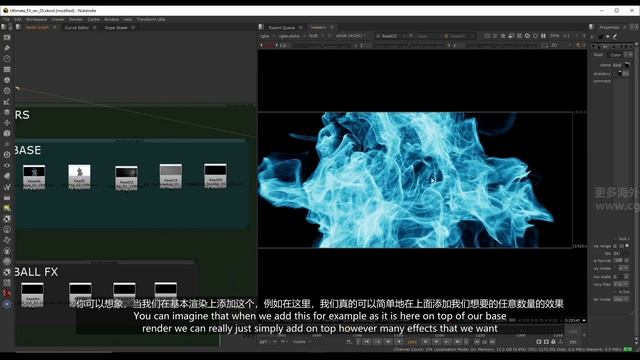The image size is (640, 360).
Task: Open the RGB display channel dropdown
Action: point(316,36)
